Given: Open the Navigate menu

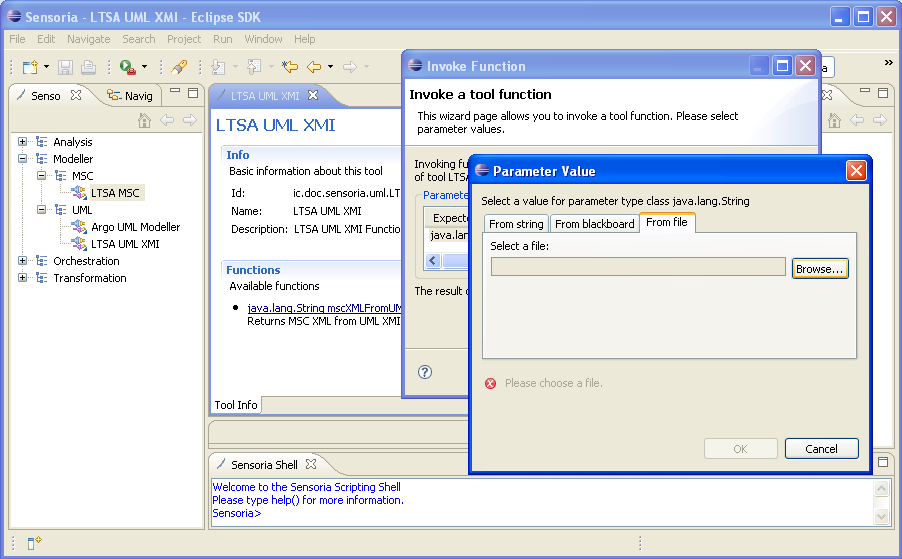Looking at the screenshot, I should pos(89,39).
